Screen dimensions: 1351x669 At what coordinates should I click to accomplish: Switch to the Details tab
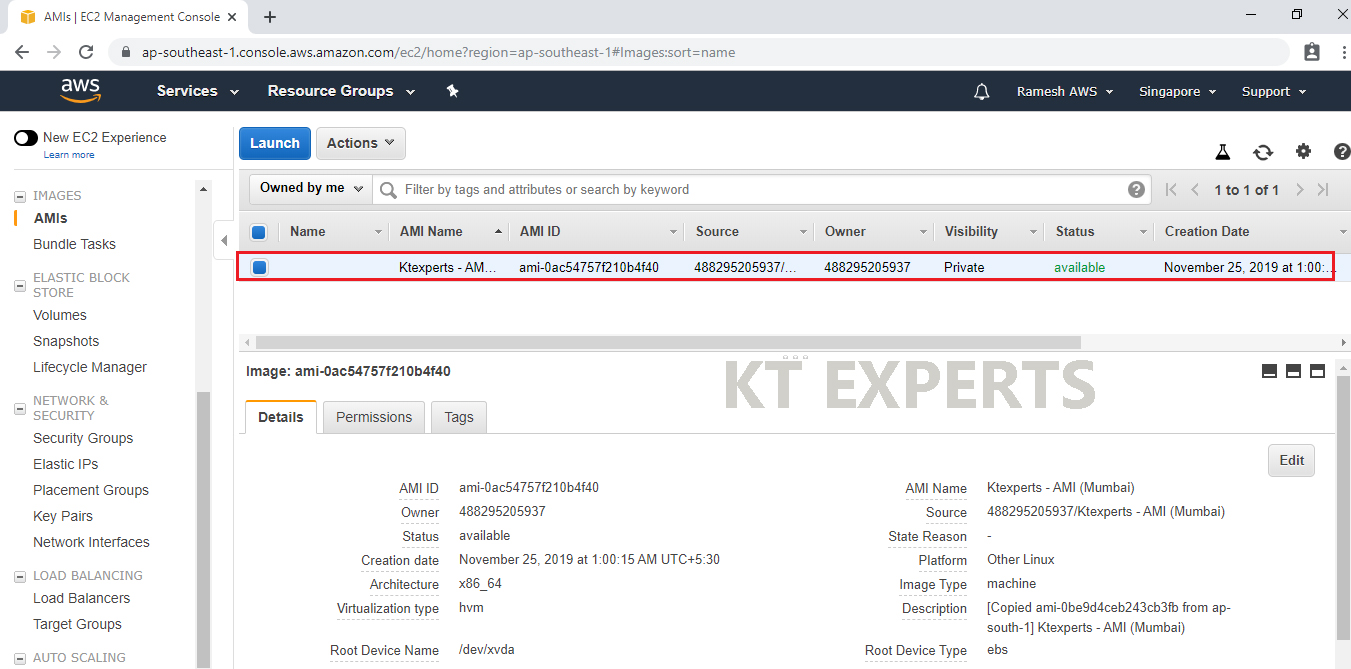(x=281, y=417)
